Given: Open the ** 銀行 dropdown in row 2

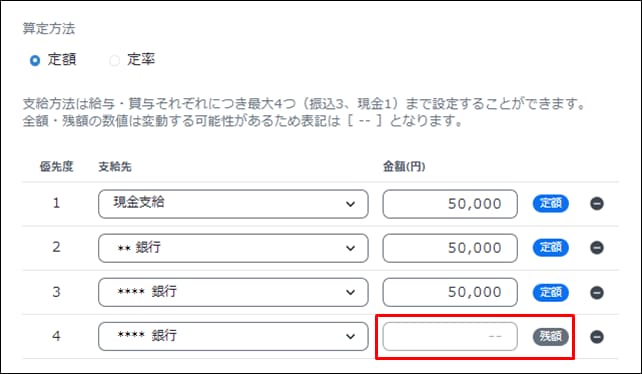Looking at the screenshot, I should click(x=233, y=248).
